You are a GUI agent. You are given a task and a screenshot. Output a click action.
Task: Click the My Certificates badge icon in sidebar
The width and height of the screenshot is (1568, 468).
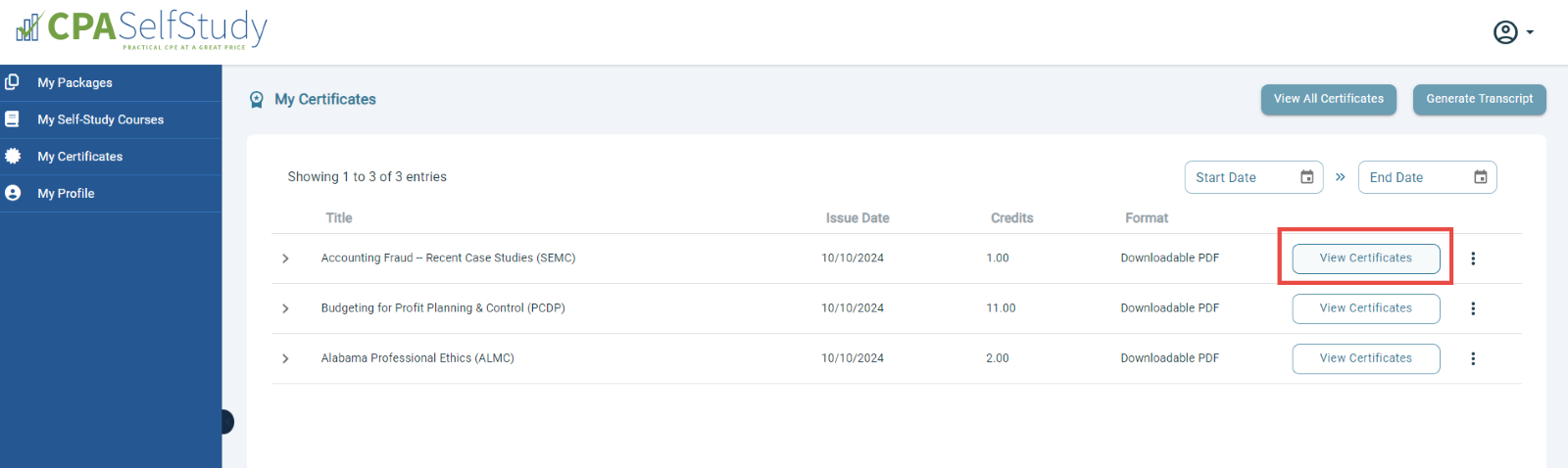pyautogui.click(x=13, y=156)
